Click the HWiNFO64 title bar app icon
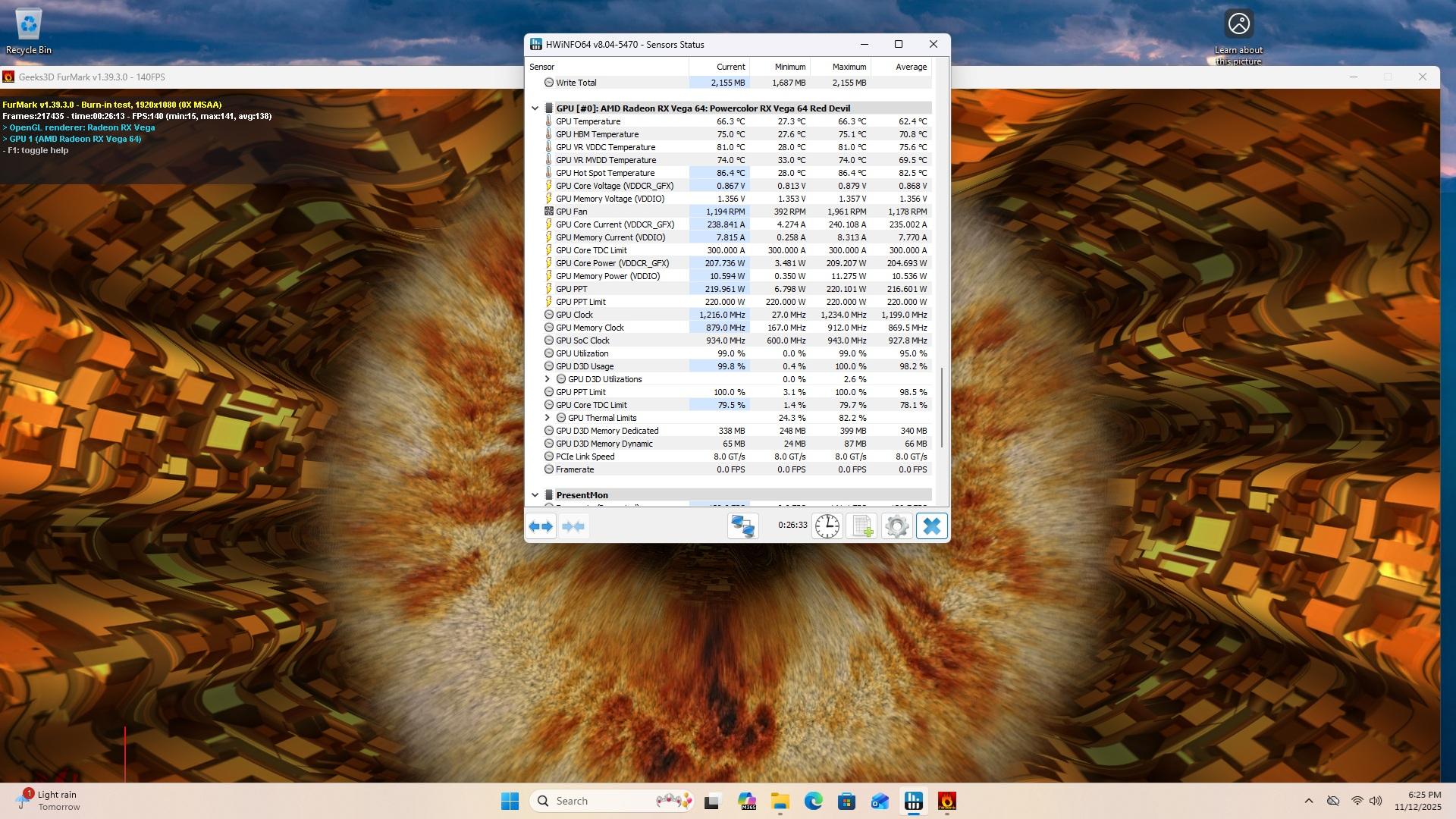 point(536,45)
